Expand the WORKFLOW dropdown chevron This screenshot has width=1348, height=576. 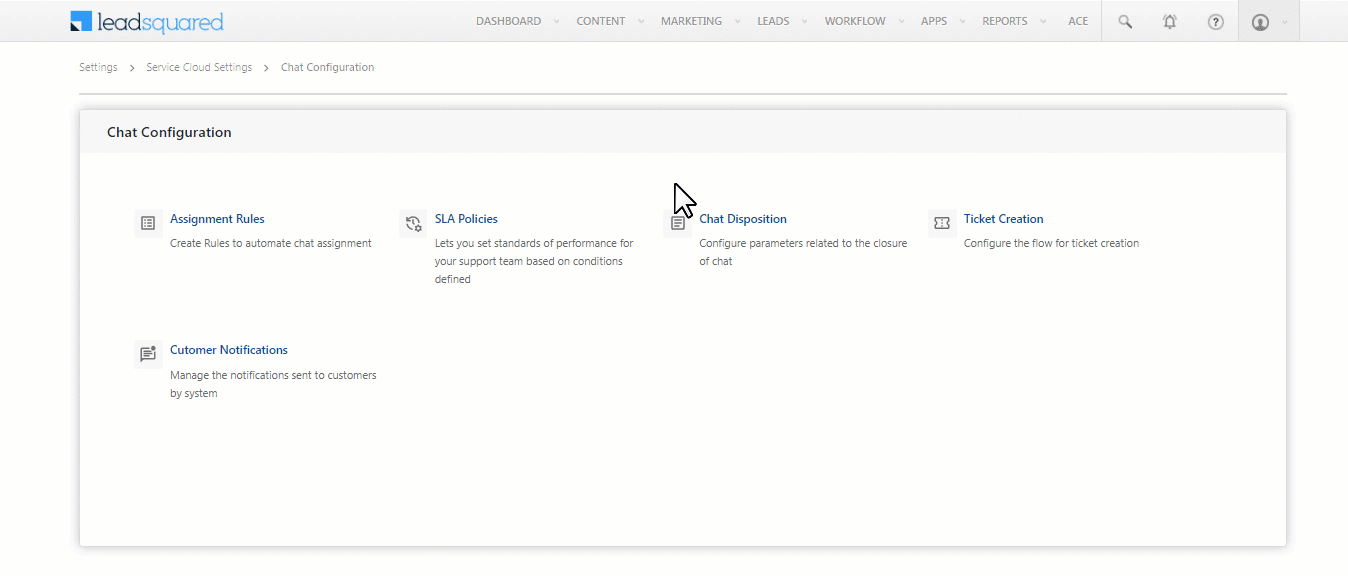click(902, 20)
